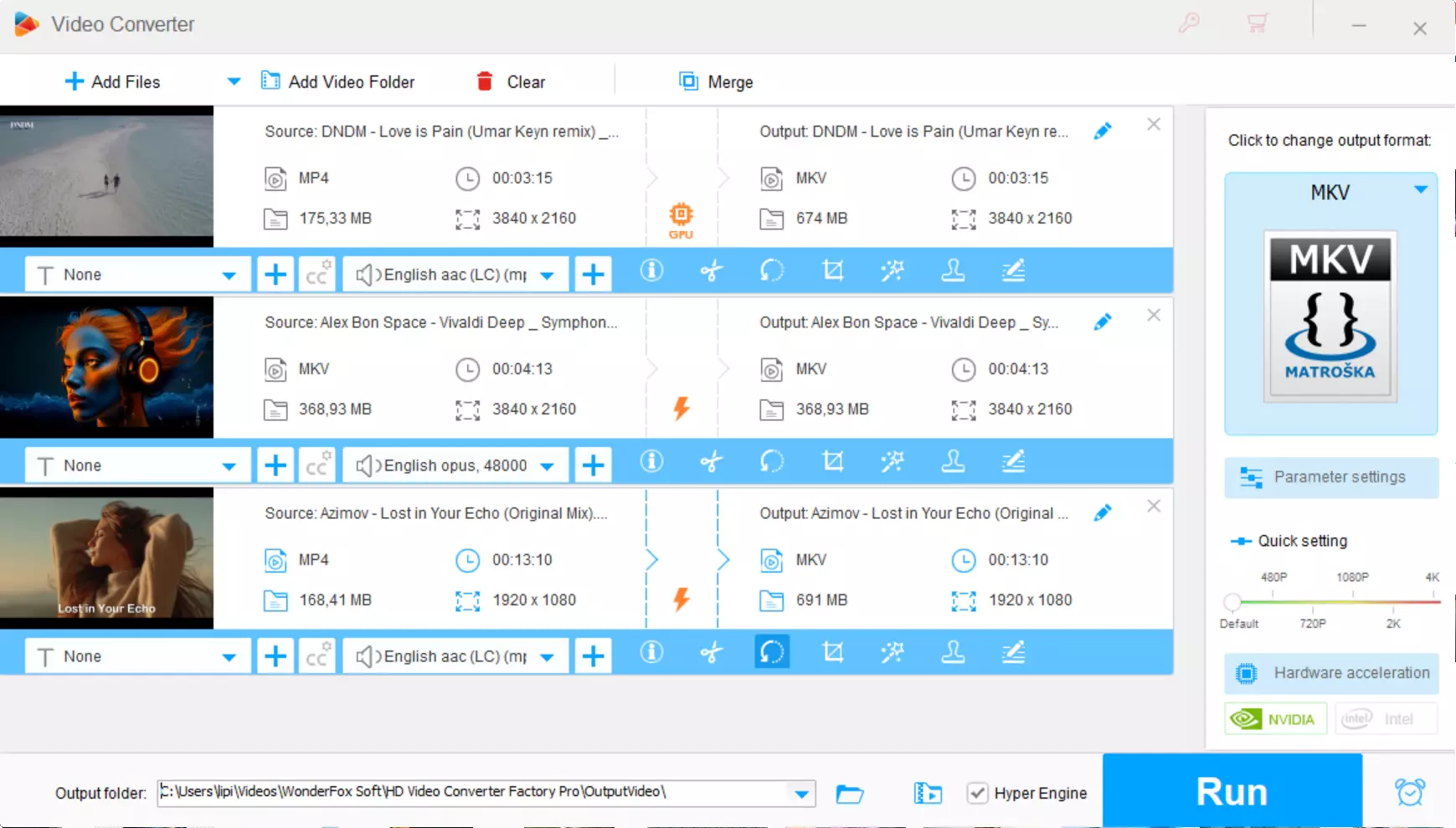Trim the Alex Bon Space video
The width and height of the screenshot is (1456, 828).
click(x=711, y=461)
